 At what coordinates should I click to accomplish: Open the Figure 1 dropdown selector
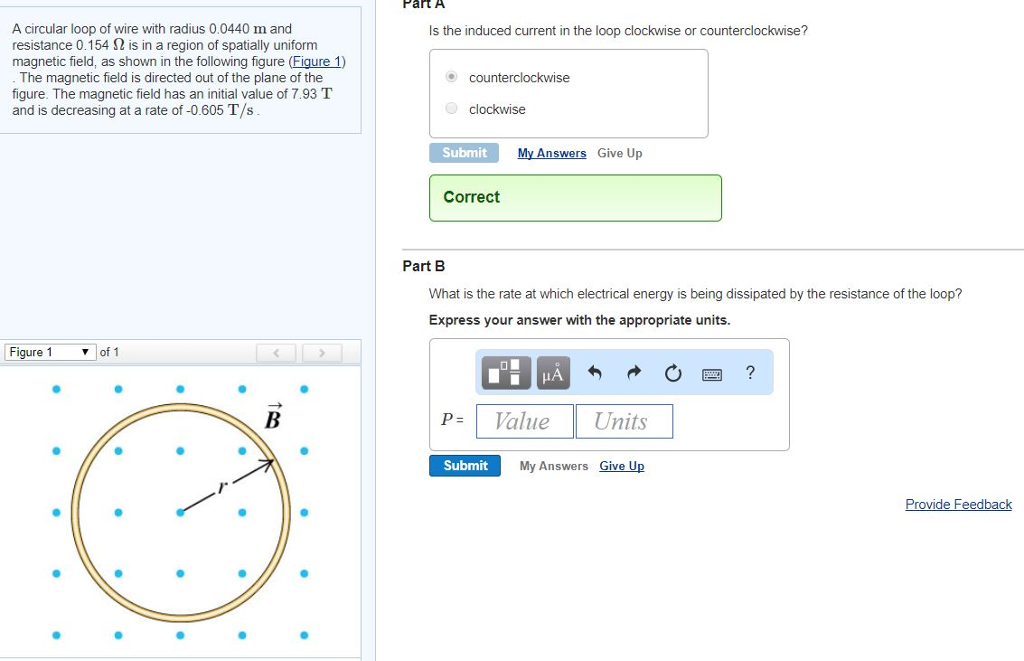click(49, 352)
